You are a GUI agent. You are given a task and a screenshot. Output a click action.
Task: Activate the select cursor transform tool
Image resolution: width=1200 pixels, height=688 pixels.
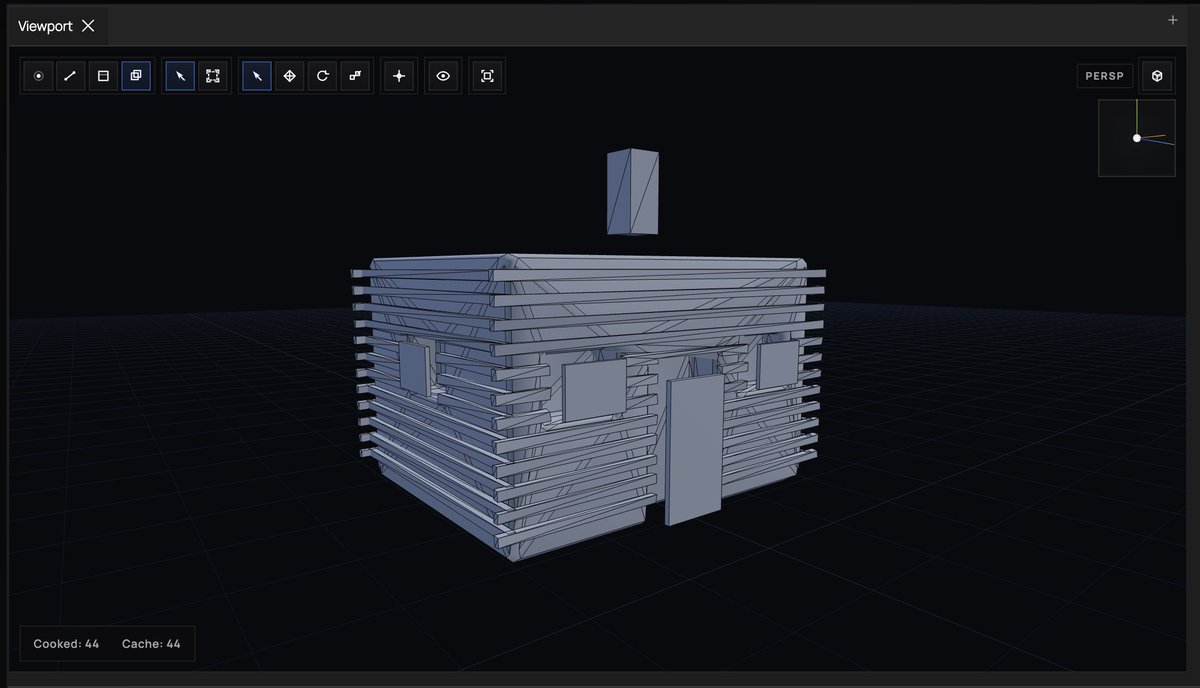pos(257,76)
